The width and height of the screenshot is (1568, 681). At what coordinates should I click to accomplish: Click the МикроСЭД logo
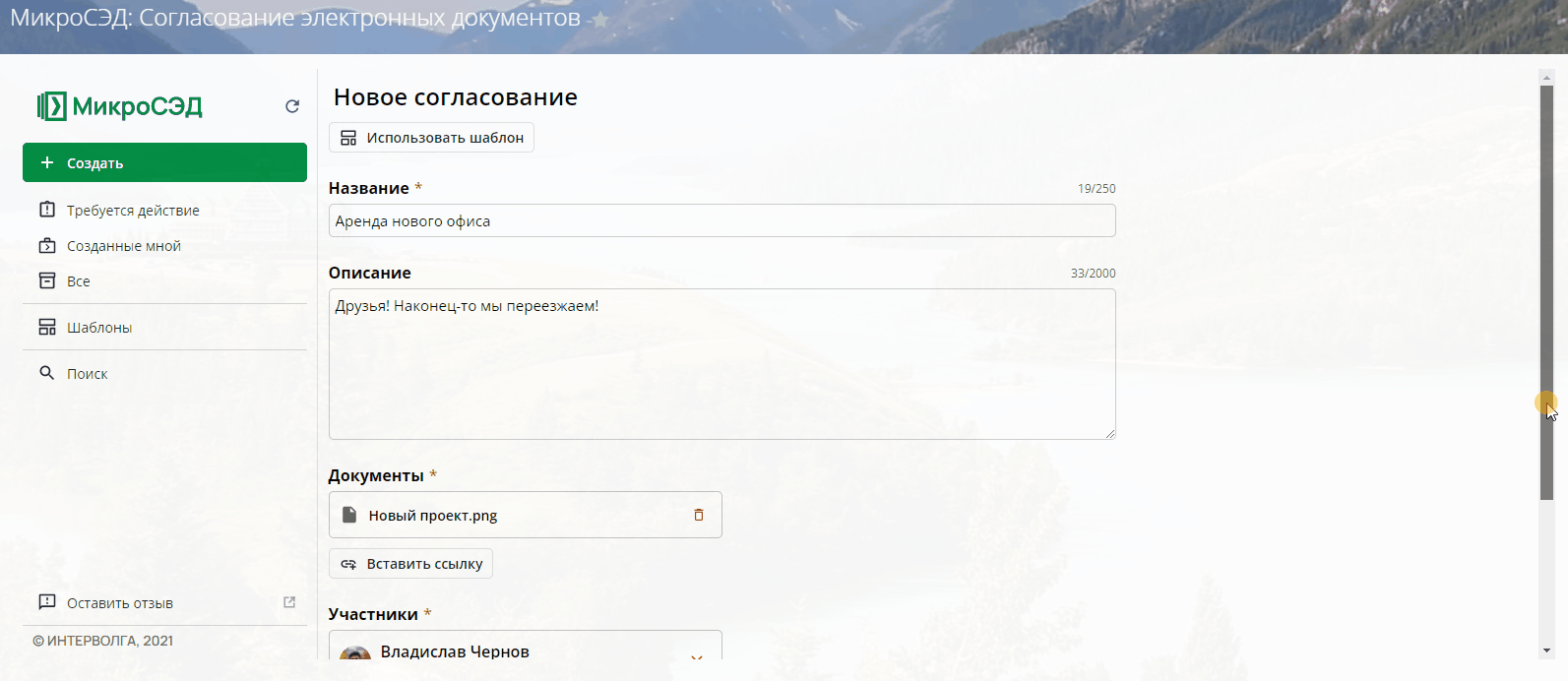pos(120,106)
